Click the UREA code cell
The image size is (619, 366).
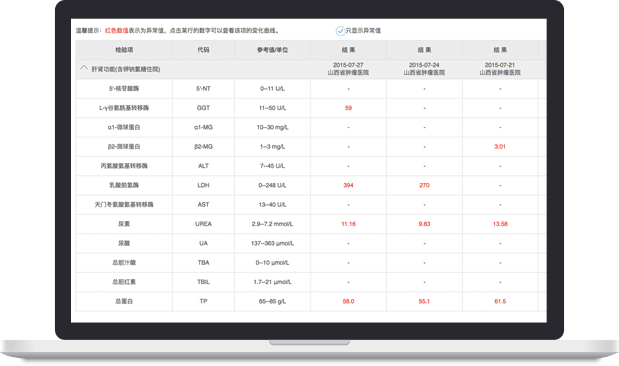click(203, 224)
